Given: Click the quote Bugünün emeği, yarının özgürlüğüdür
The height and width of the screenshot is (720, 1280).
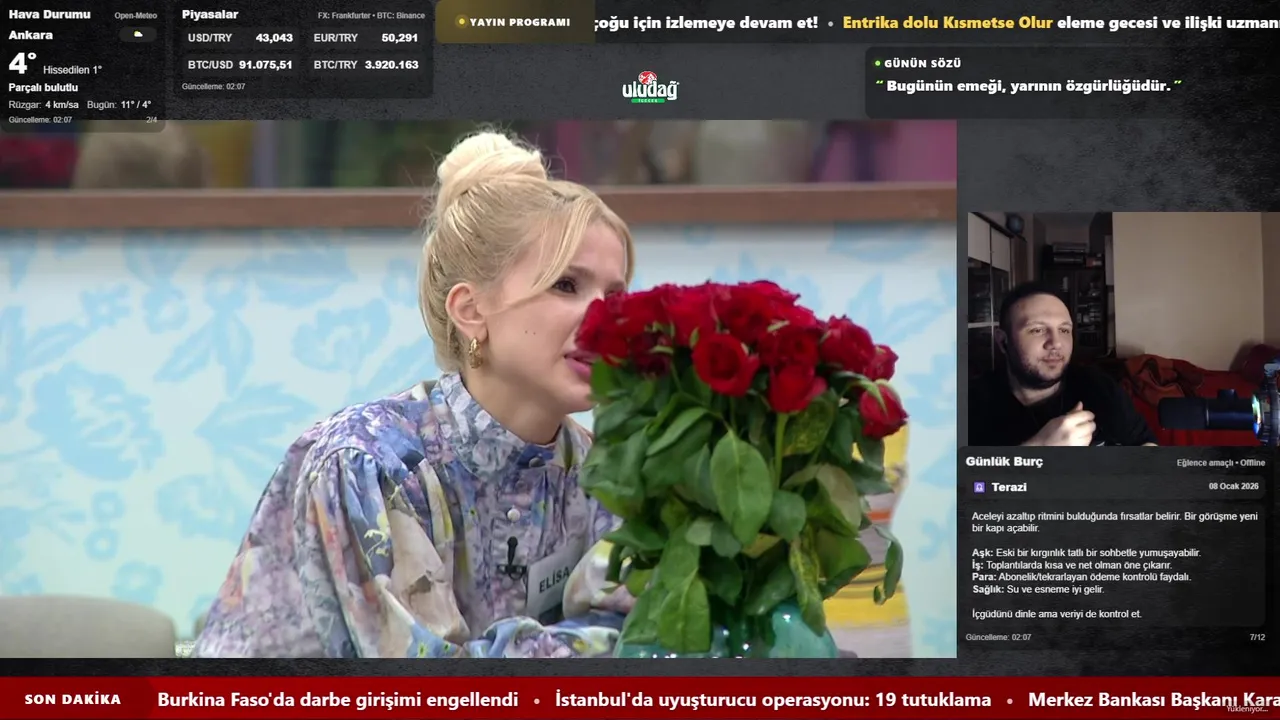Looking at the screenshot, I should (1029, 86).
